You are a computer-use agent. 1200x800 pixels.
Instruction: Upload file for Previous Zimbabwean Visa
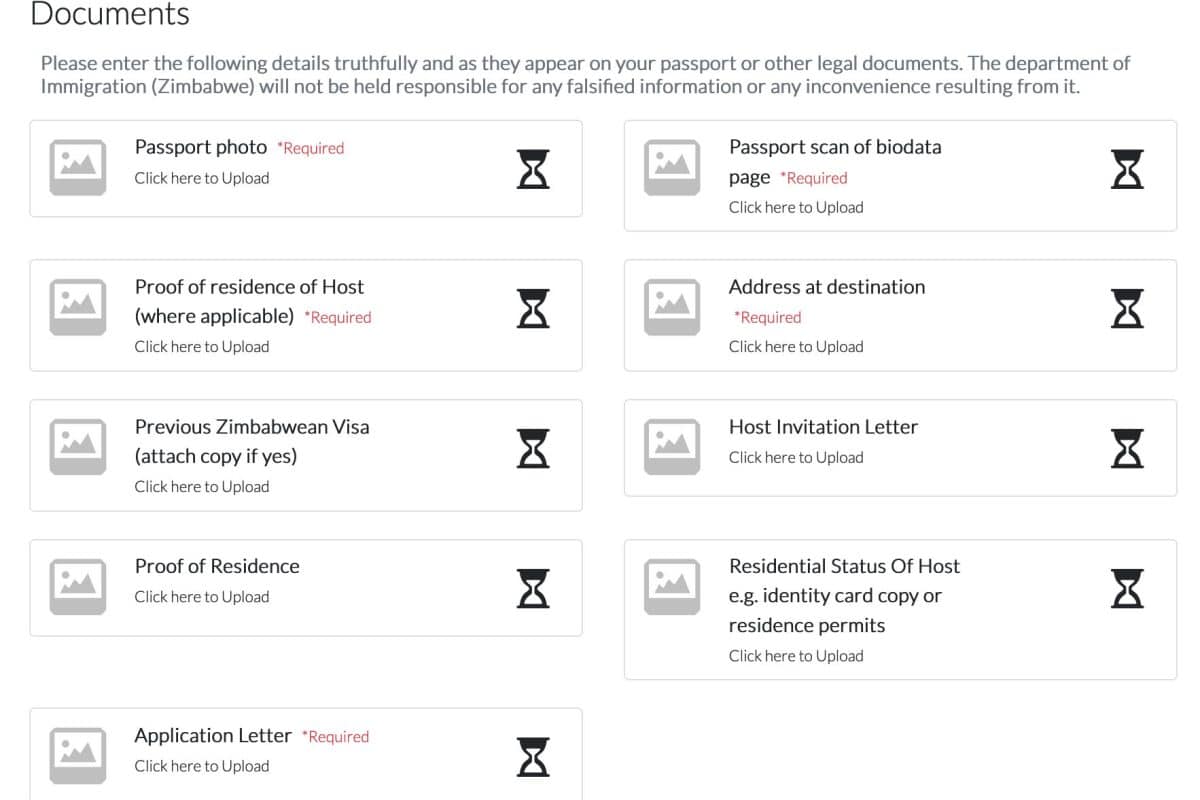pos(202,487)
